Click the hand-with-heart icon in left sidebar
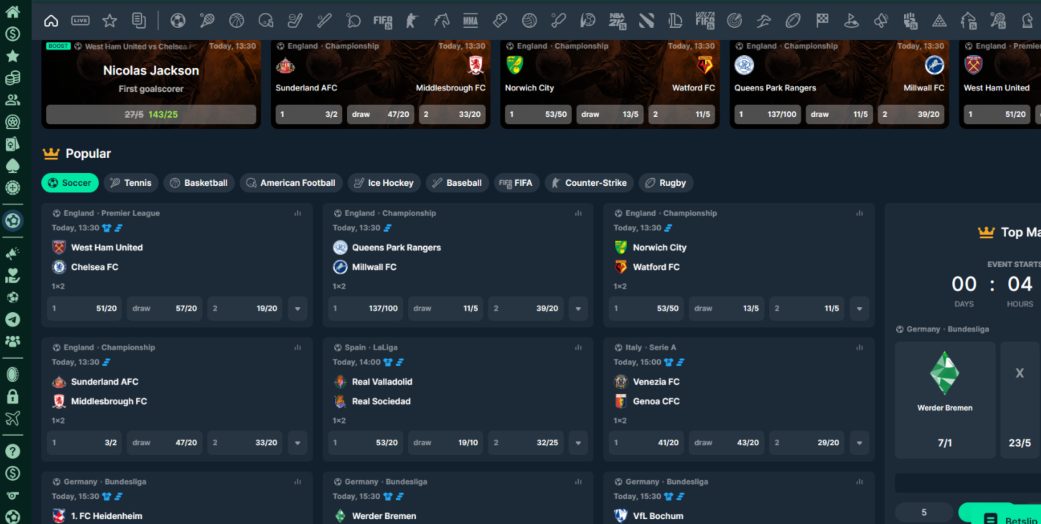This screenshot has height=524, width=1041. 13,276
